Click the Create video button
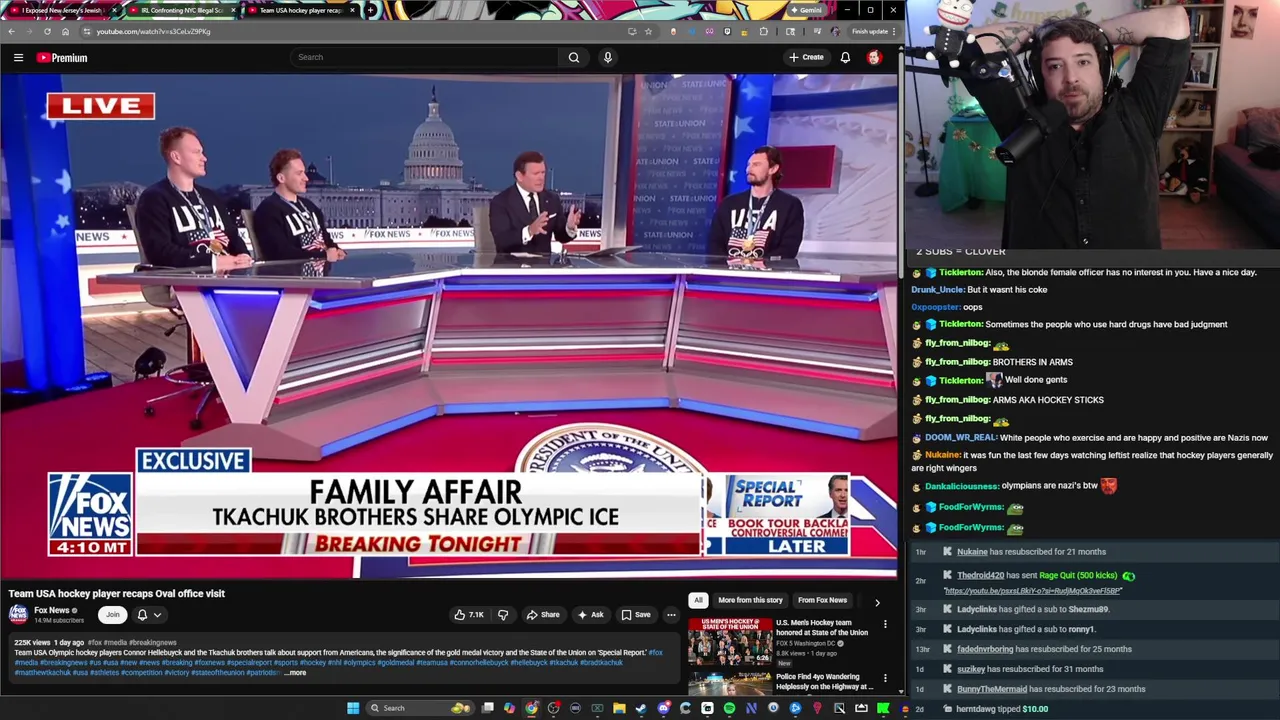Viewport: 1280px width, 720px height. pyautogui.click(x=806, y=57)
